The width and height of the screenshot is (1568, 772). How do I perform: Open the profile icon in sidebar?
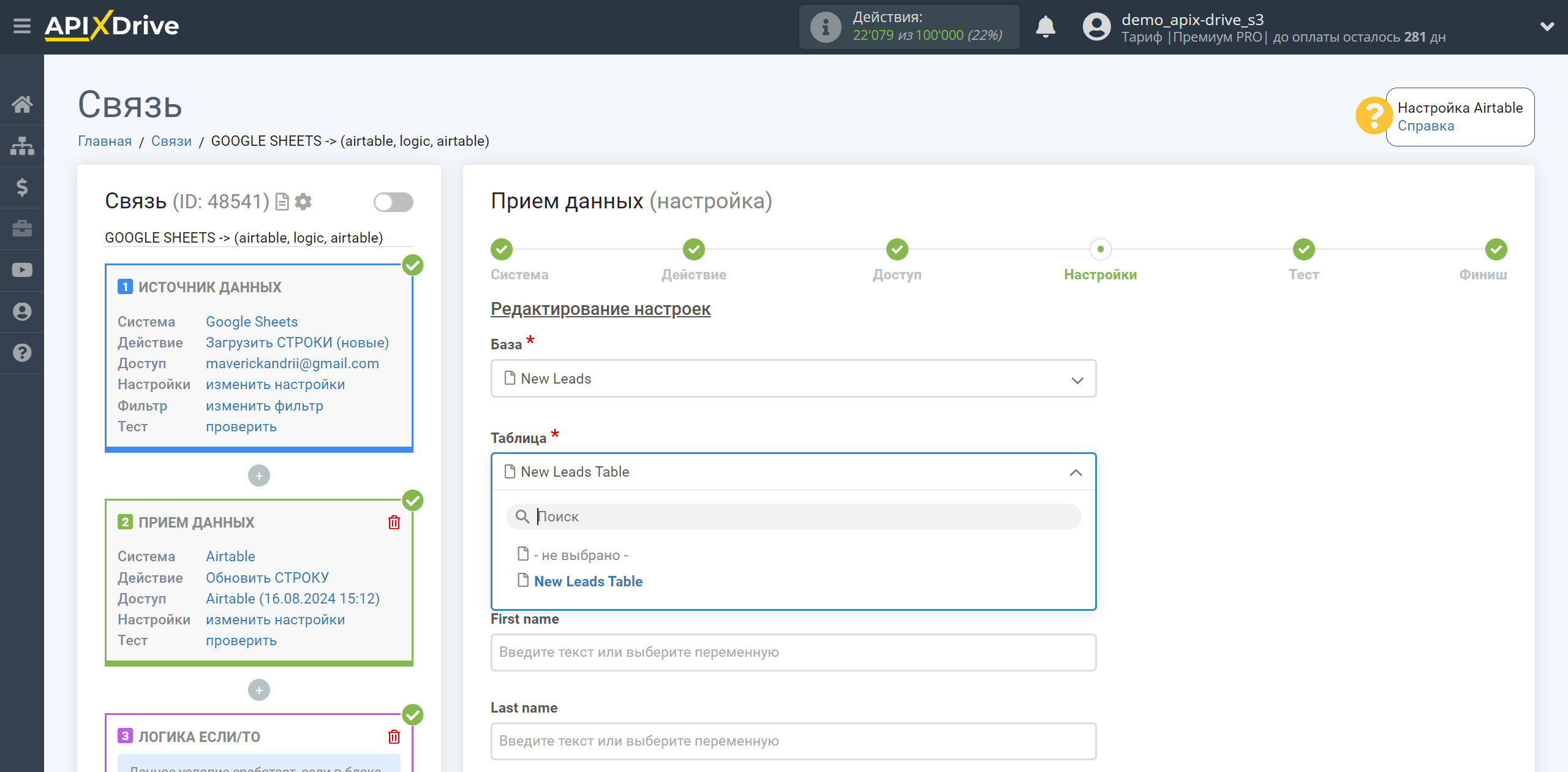tap(22, 311)
